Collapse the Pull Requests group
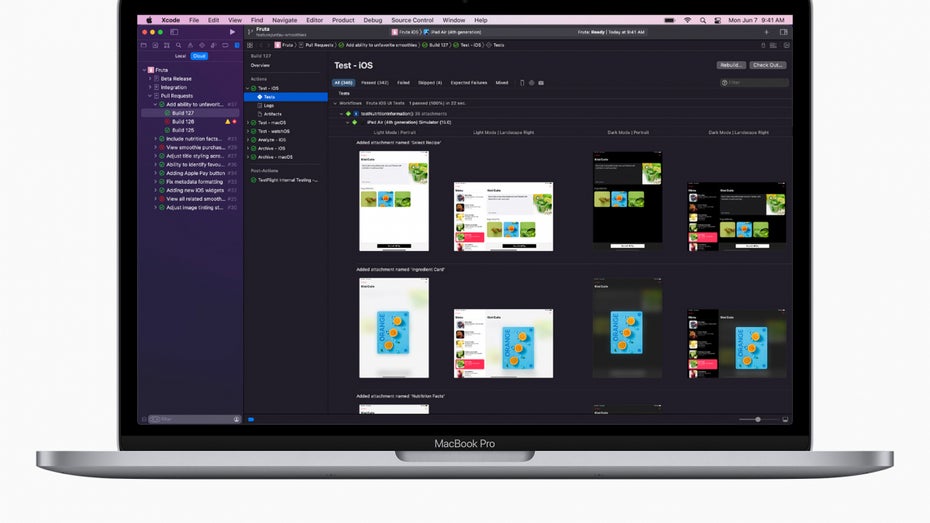Viewport: 930px width, 523px height. (x=150, y=96)
